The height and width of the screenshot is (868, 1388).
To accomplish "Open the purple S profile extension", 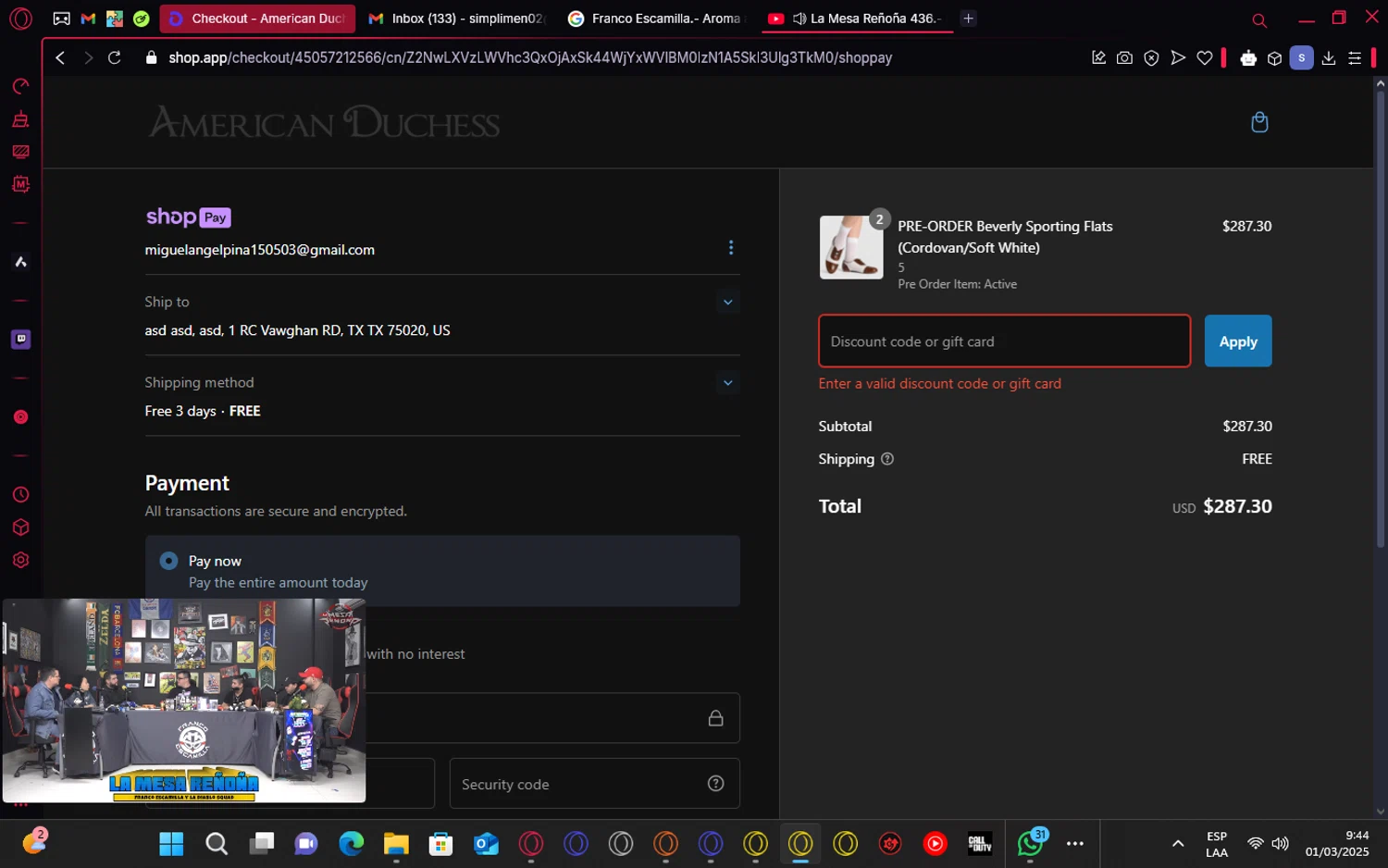I will pyautogui.click(x=1301, y=57).
